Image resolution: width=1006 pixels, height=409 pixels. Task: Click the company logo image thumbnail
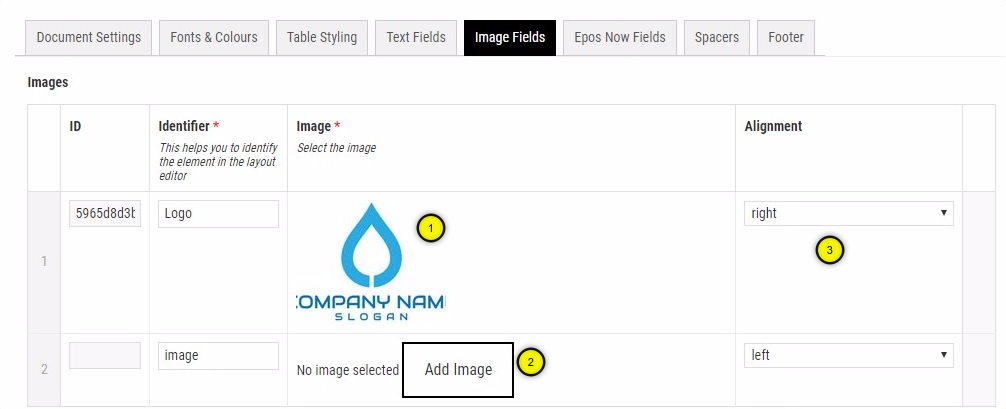point(370,262)
